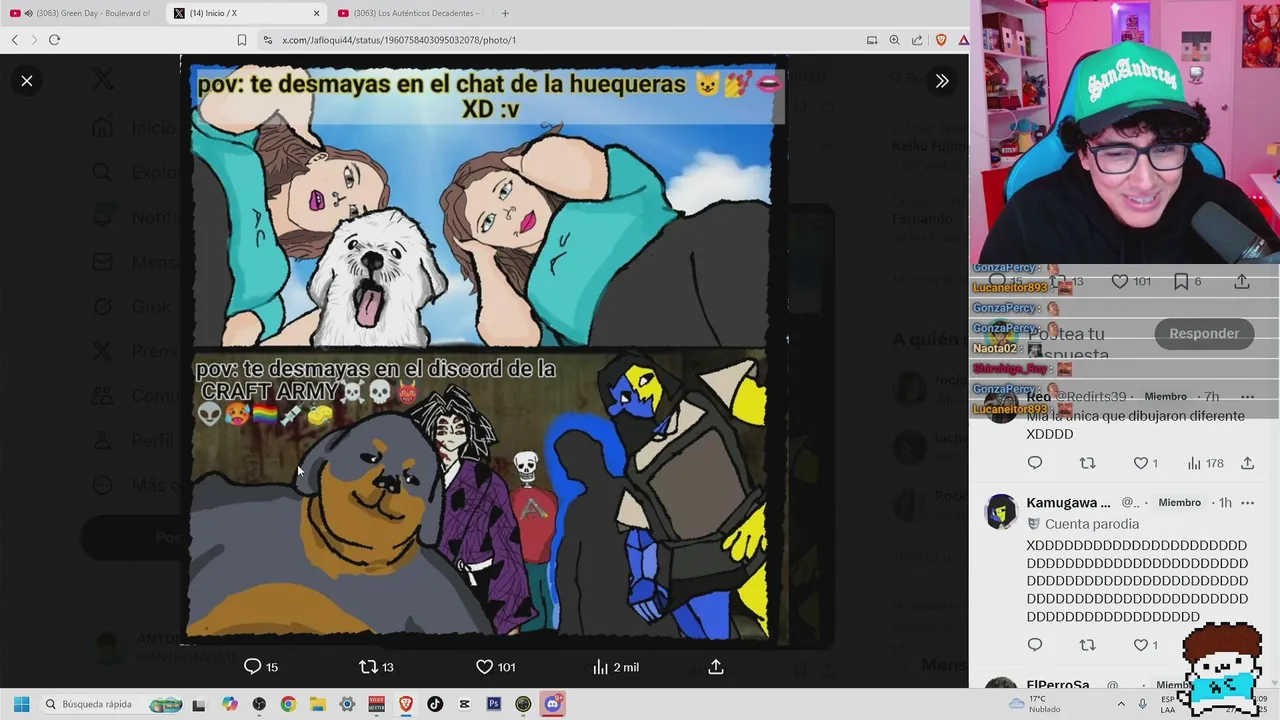This screenshot has width=1280, height=720.
Task: Bookmark this page in address bar
Action: click(242, 40)
